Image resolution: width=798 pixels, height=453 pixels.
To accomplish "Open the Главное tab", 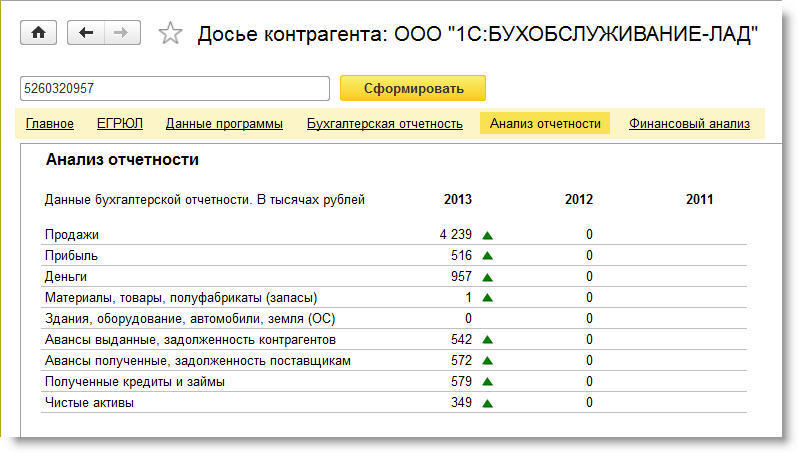I will pos(50,124).
